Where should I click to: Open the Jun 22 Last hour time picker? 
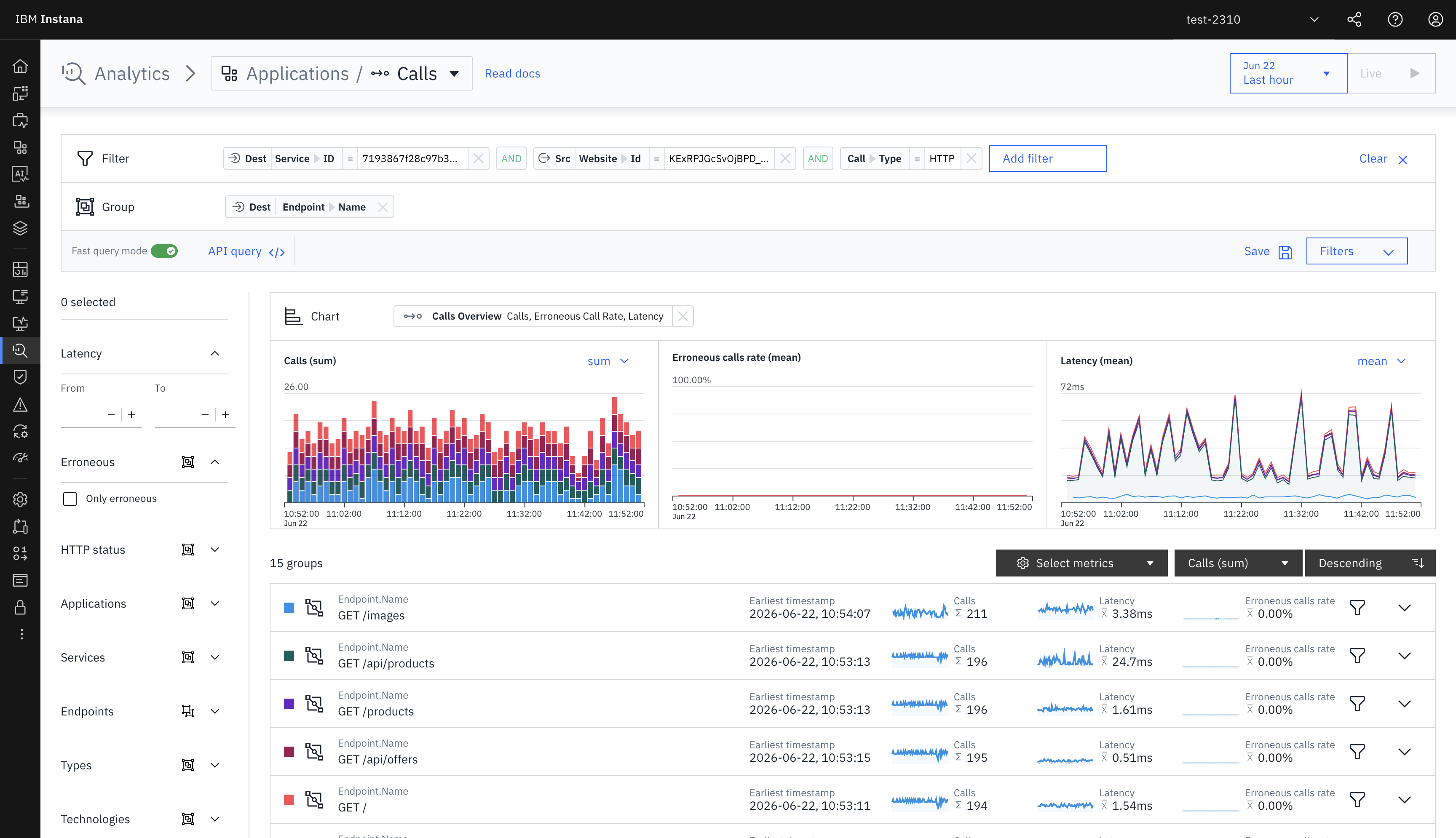click(1288, 73)
